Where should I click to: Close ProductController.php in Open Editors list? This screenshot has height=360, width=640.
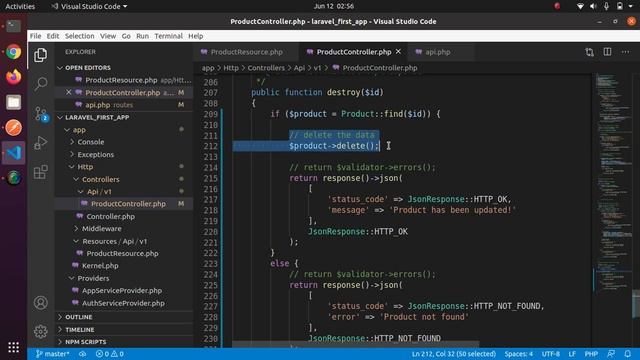coord(69,92)
